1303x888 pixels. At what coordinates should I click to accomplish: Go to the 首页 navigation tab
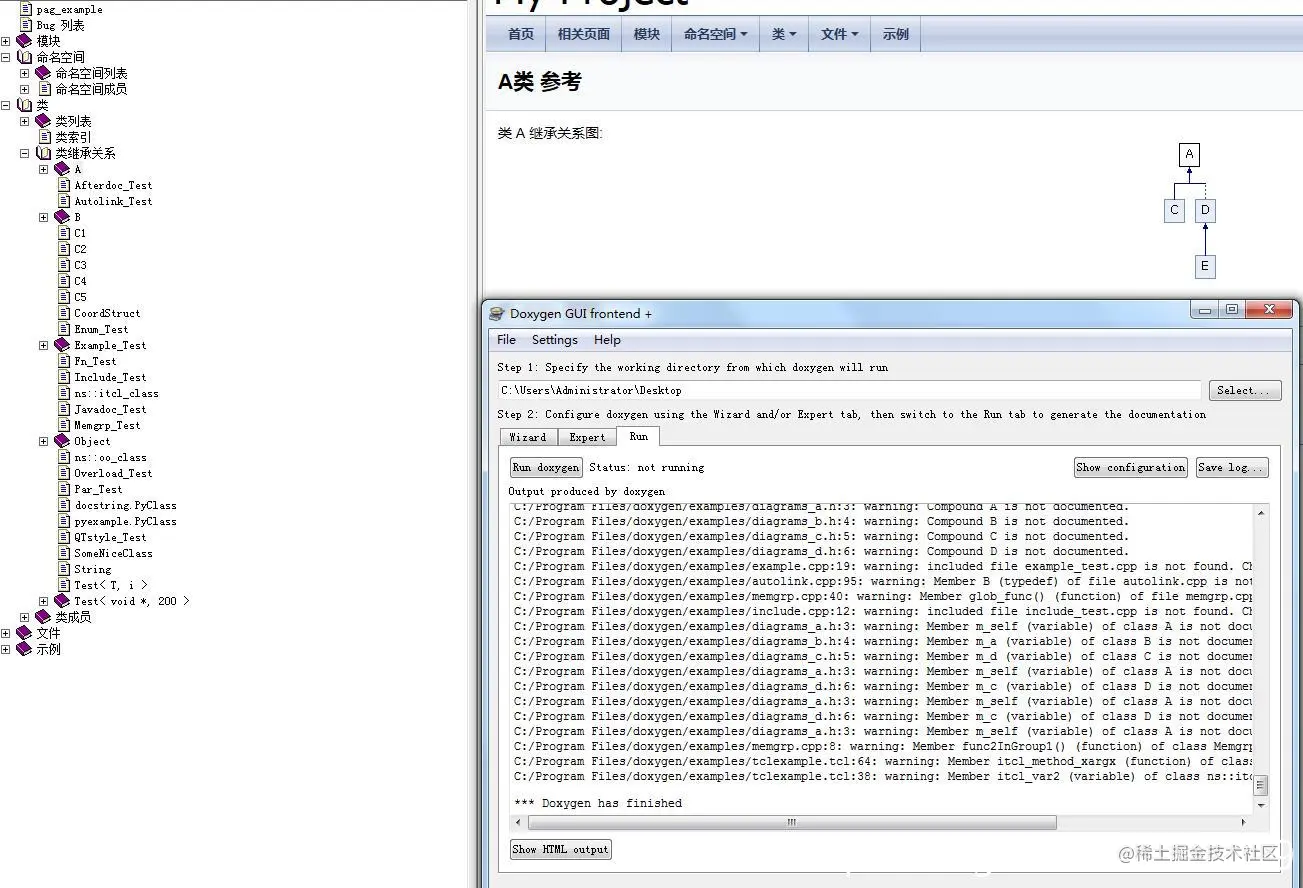[520, 34]
